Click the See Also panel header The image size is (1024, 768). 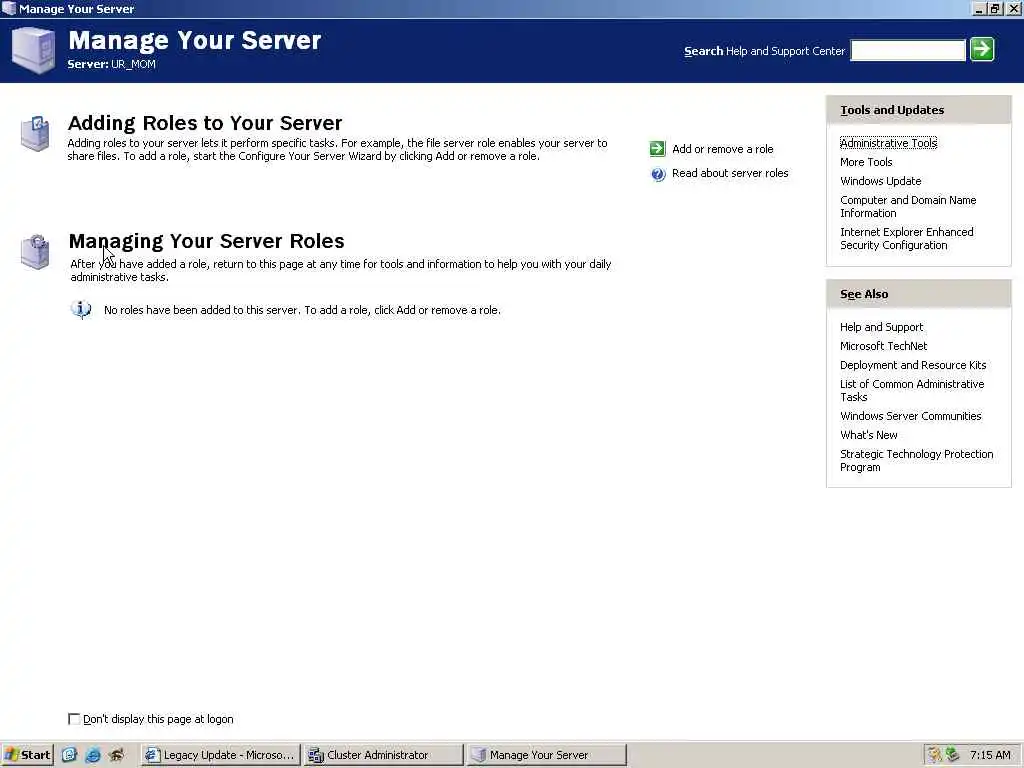(x=918, y=294)
